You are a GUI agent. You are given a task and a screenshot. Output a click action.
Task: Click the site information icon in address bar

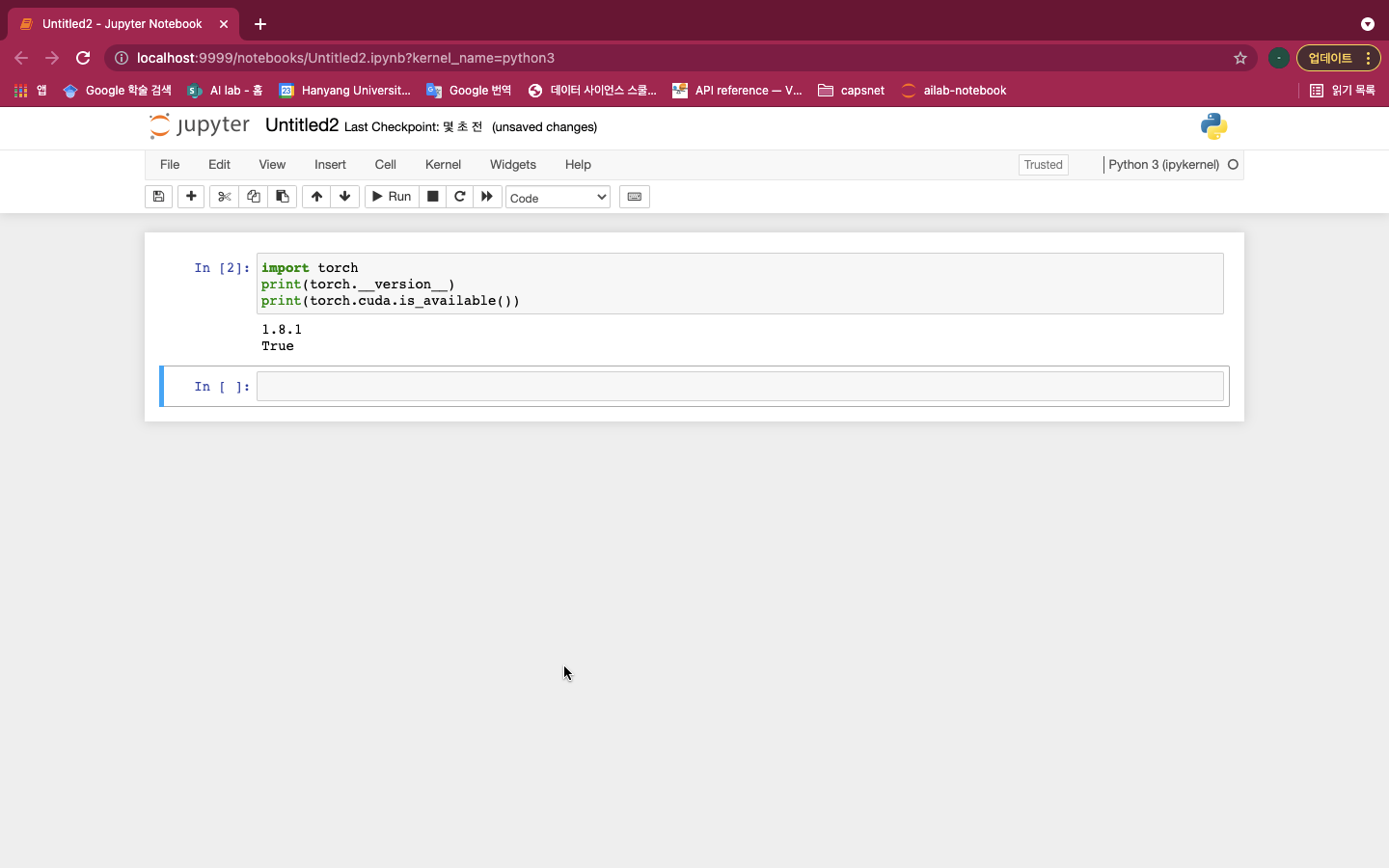[122, 58]
